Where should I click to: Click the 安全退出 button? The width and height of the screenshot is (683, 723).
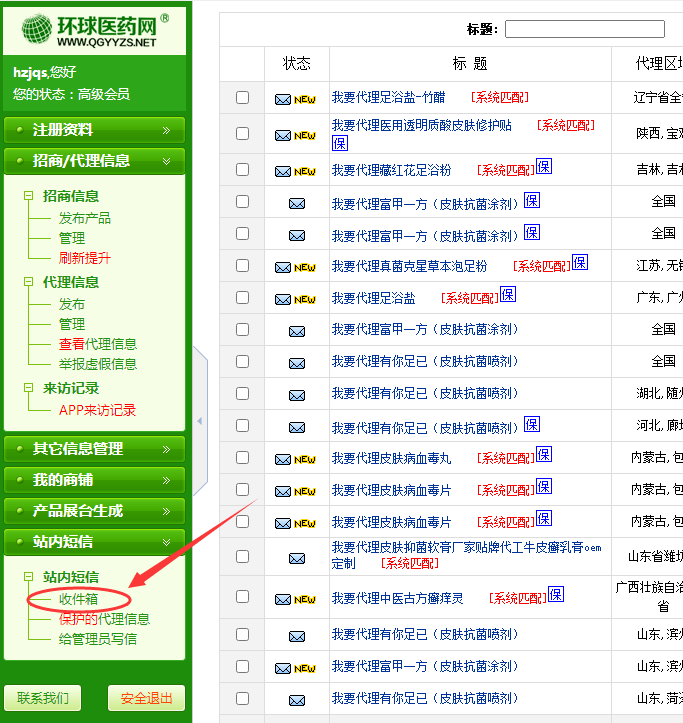146,698
